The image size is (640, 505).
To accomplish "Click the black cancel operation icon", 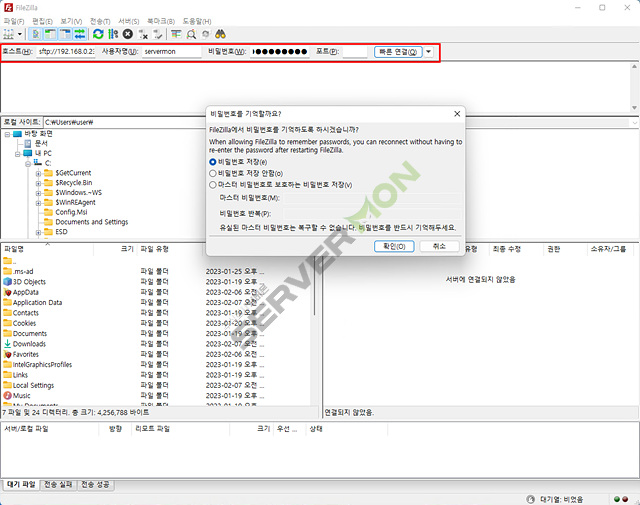I will click(x=128, y=34).
